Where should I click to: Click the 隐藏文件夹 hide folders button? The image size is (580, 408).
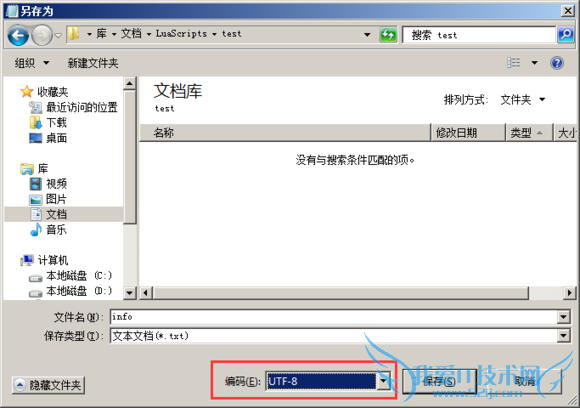[48, 385]
